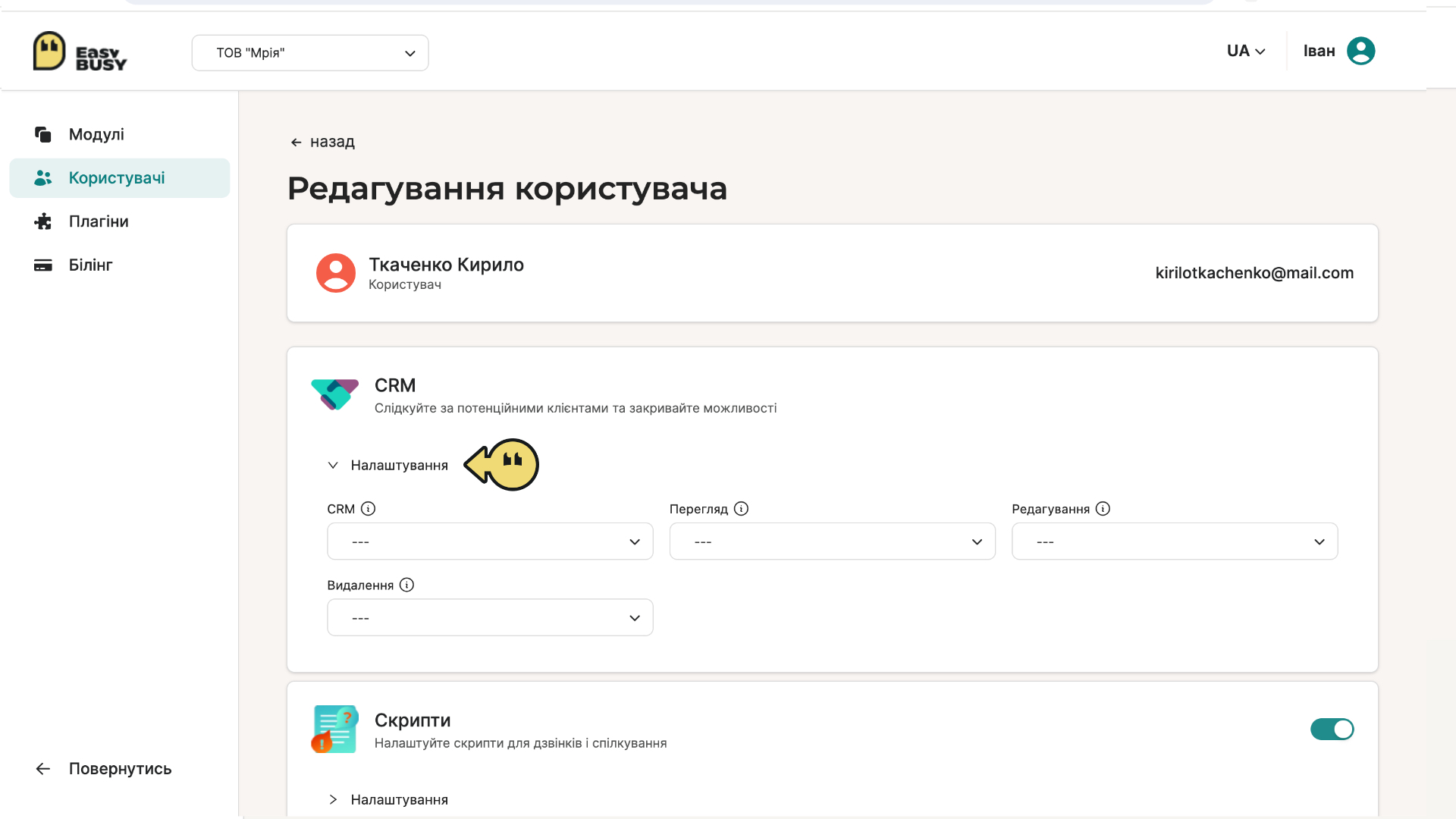Click the Користувач role label

[x=405, y=284]
